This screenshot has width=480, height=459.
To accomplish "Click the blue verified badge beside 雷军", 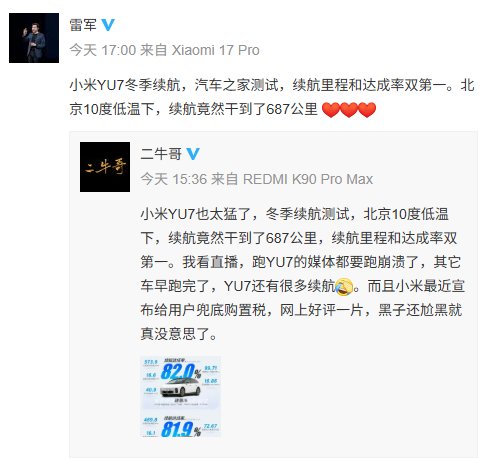I will [108, 25].
